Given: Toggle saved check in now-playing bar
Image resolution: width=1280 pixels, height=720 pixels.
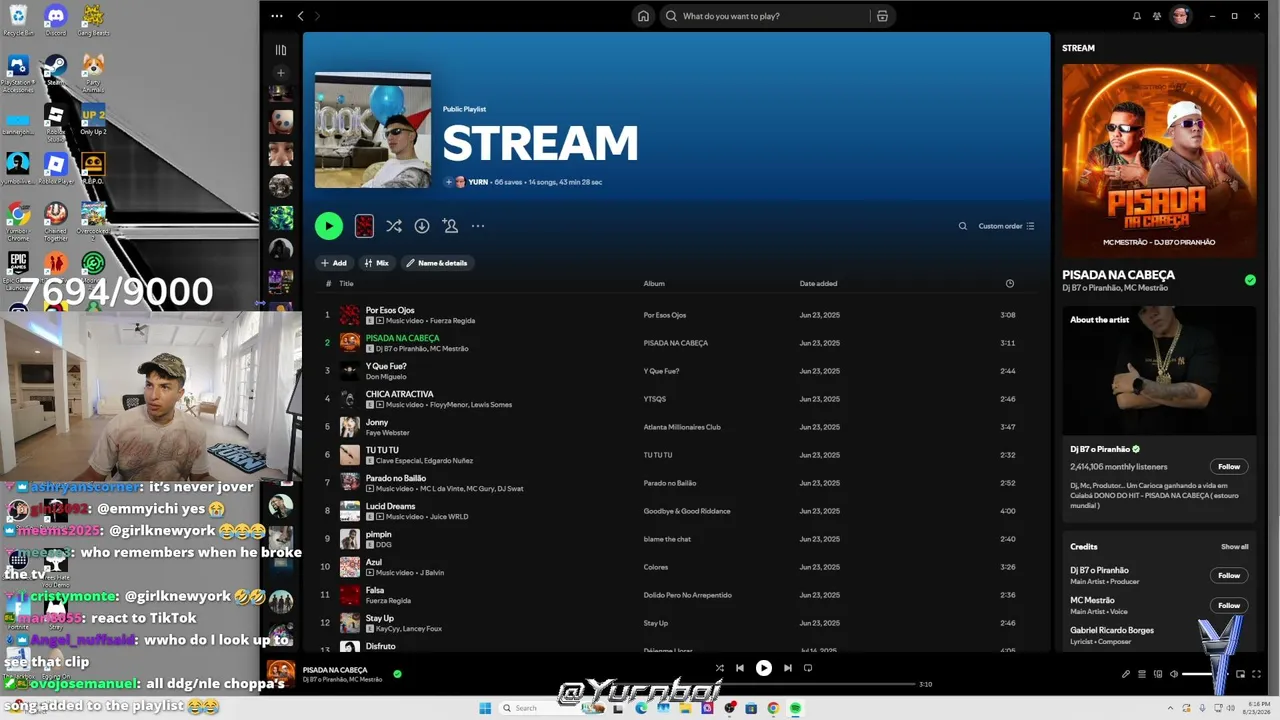Looking at the screenshot, I should coord(397,674).
